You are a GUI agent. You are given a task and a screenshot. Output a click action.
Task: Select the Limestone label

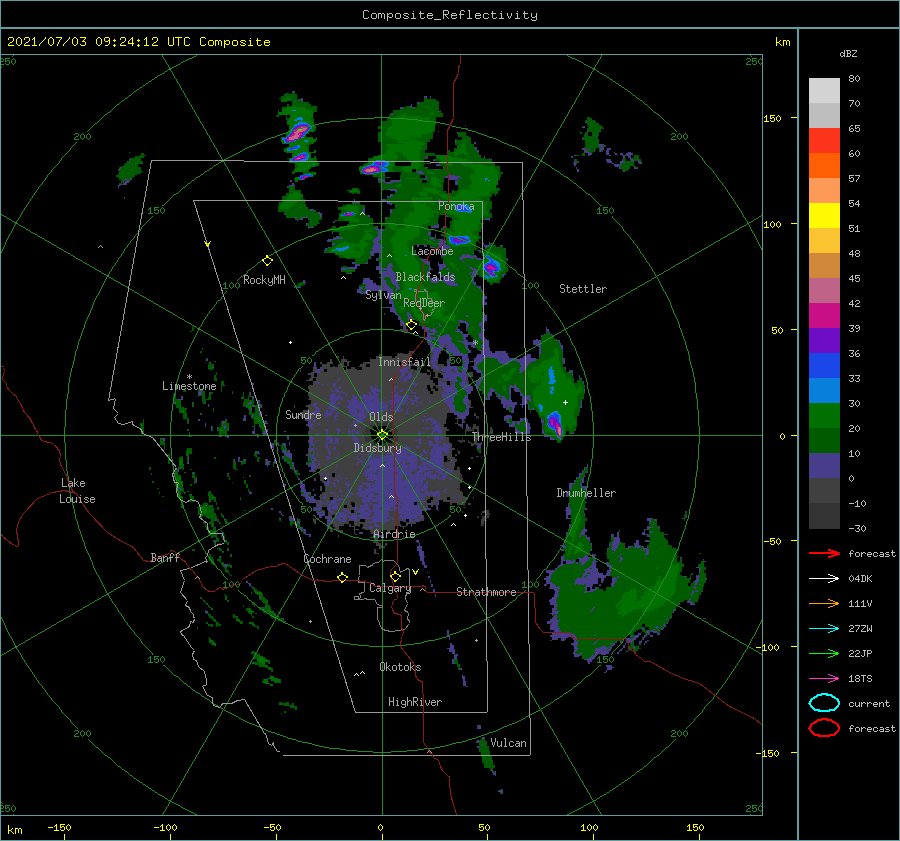(x=189, y=386)
